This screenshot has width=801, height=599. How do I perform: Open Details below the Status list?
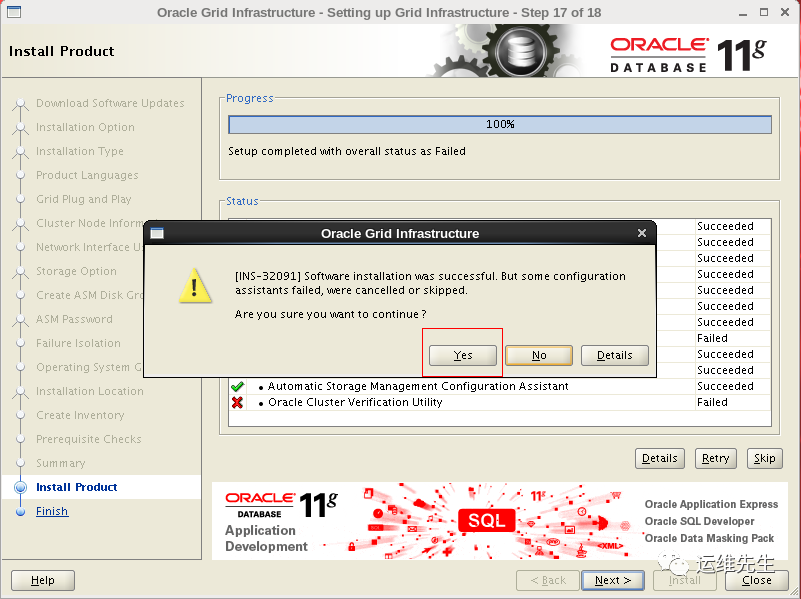point(659,458)
